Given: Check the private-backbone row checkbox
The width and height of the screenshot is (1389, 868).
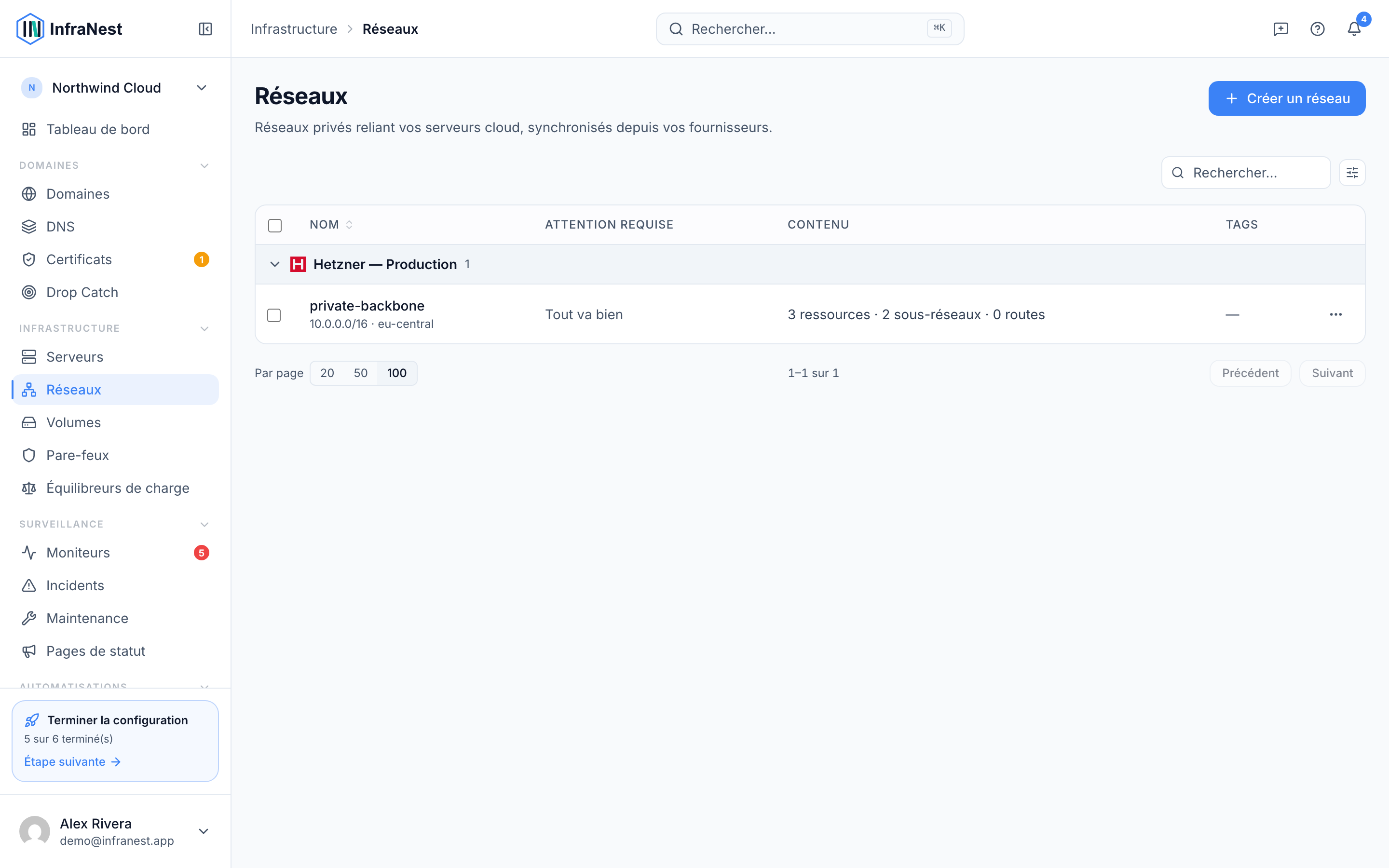Looking at the screenshot, I should (274, 315).
